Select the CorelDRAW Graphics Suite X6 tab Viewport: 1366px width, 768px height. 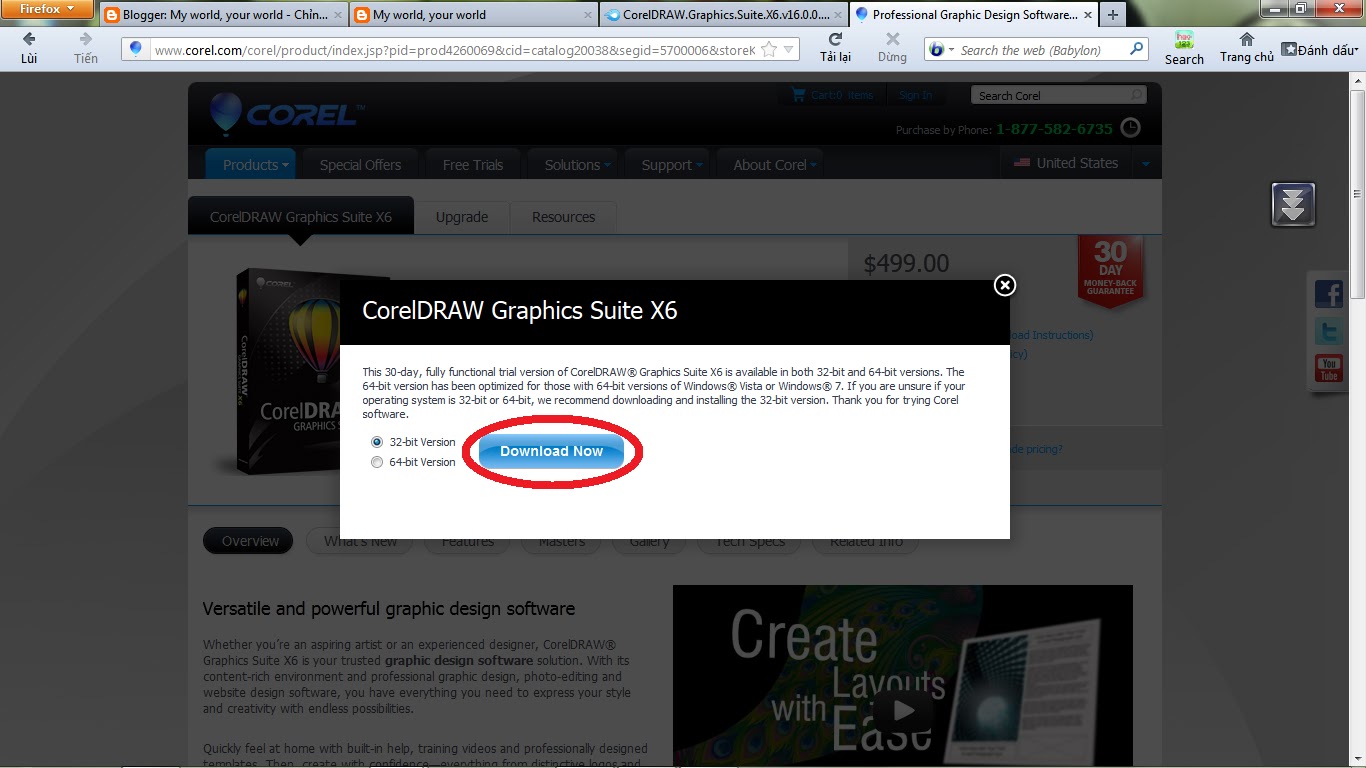click(301, 216)
